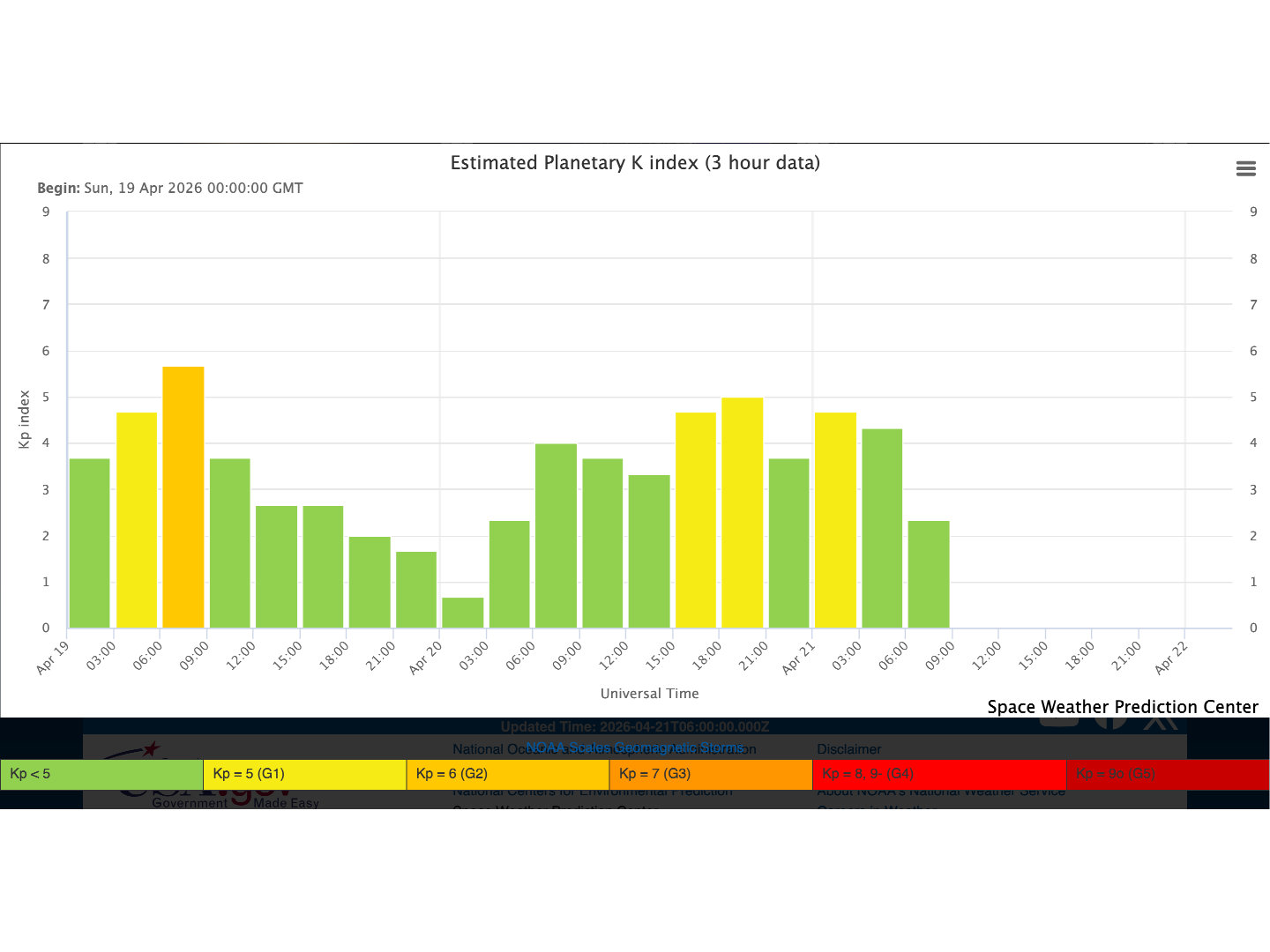Select the yellow Kp = 5 (G1) legend box
Image resolution: width=1270 pixels, height=952 pixels.
pyautogui.click(x=304, y=774)
